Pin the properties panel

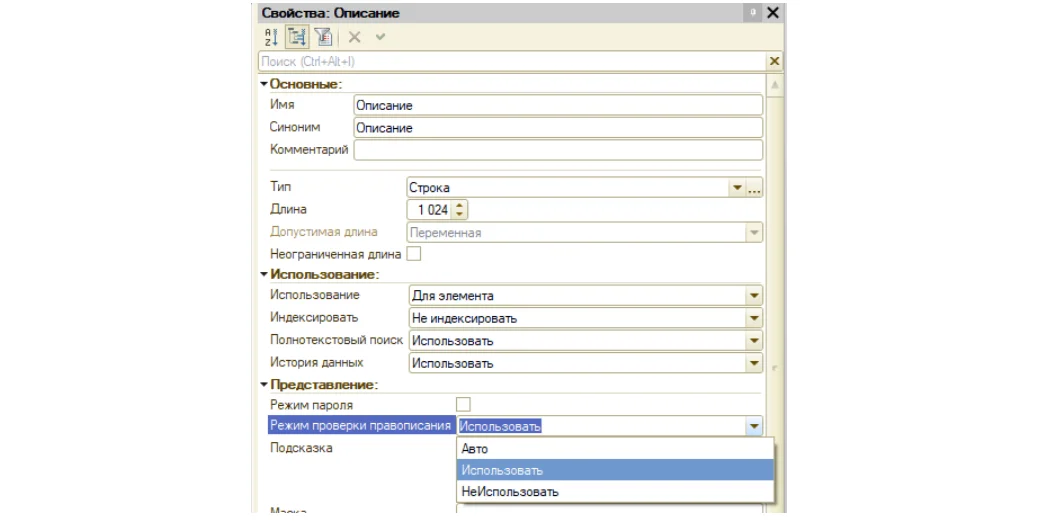coord(752,12)
